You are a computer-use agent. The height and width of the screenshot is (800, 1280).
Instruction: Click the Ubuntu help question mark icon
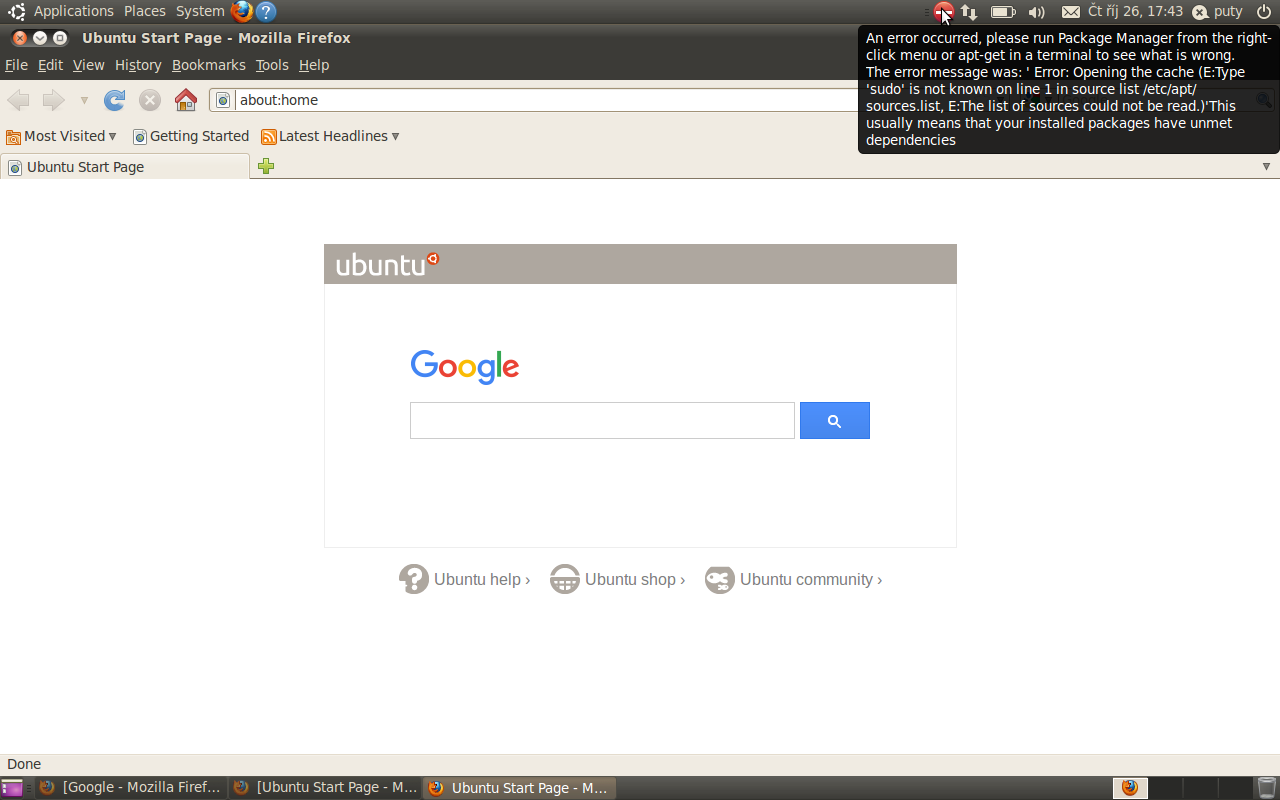point(414,579)
